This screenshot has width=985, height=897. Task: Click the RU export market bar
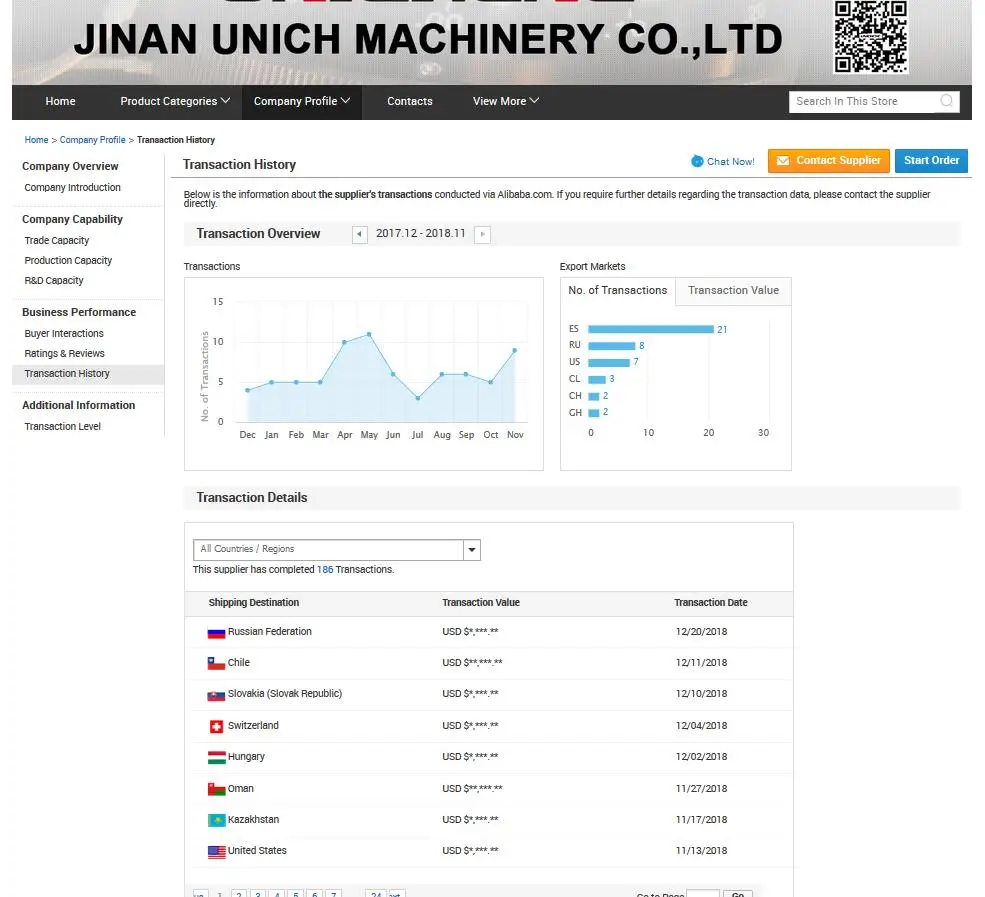[x=612, y=345]
